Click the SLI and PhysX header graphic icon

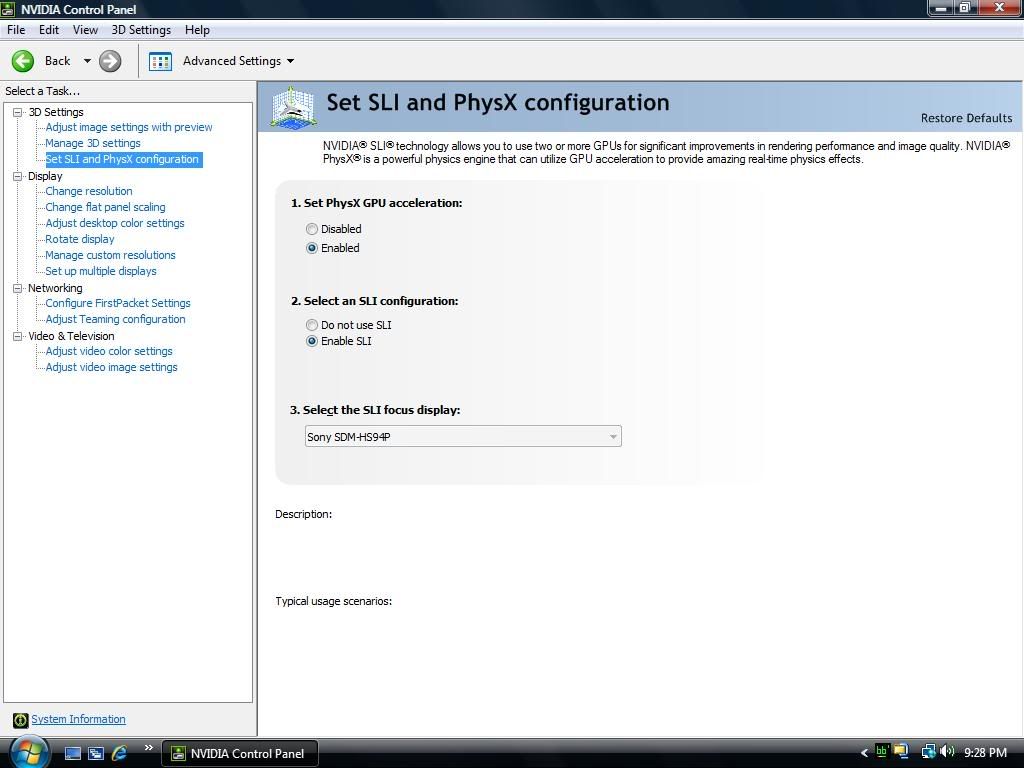[x=293, y=106]
